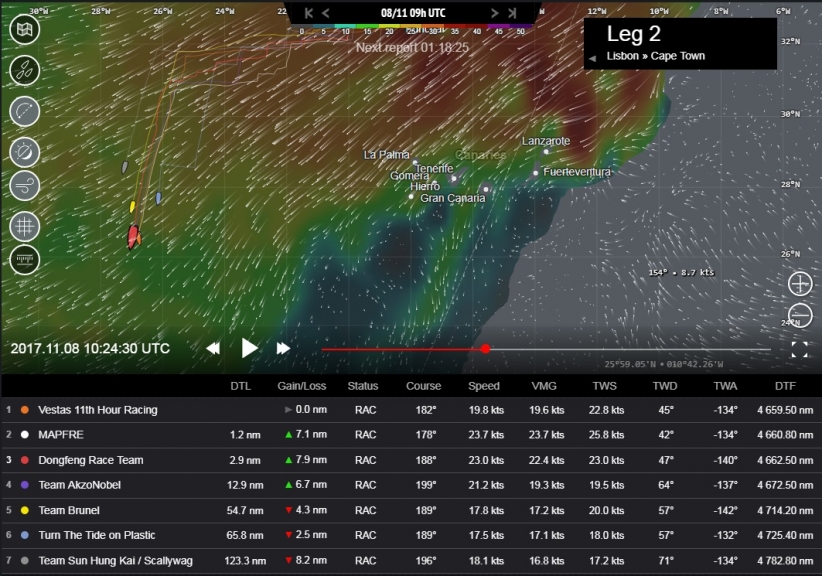The width and height of the screenshot is (822, 576).
Task: Go to previous weather report
Action: [326, 13]
